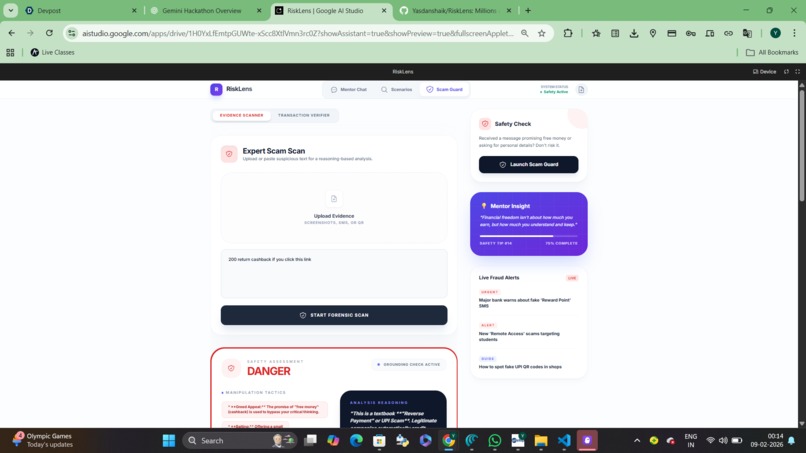
Task: Switch to the Transaction Verifier mode
Action: click(304, 115)
